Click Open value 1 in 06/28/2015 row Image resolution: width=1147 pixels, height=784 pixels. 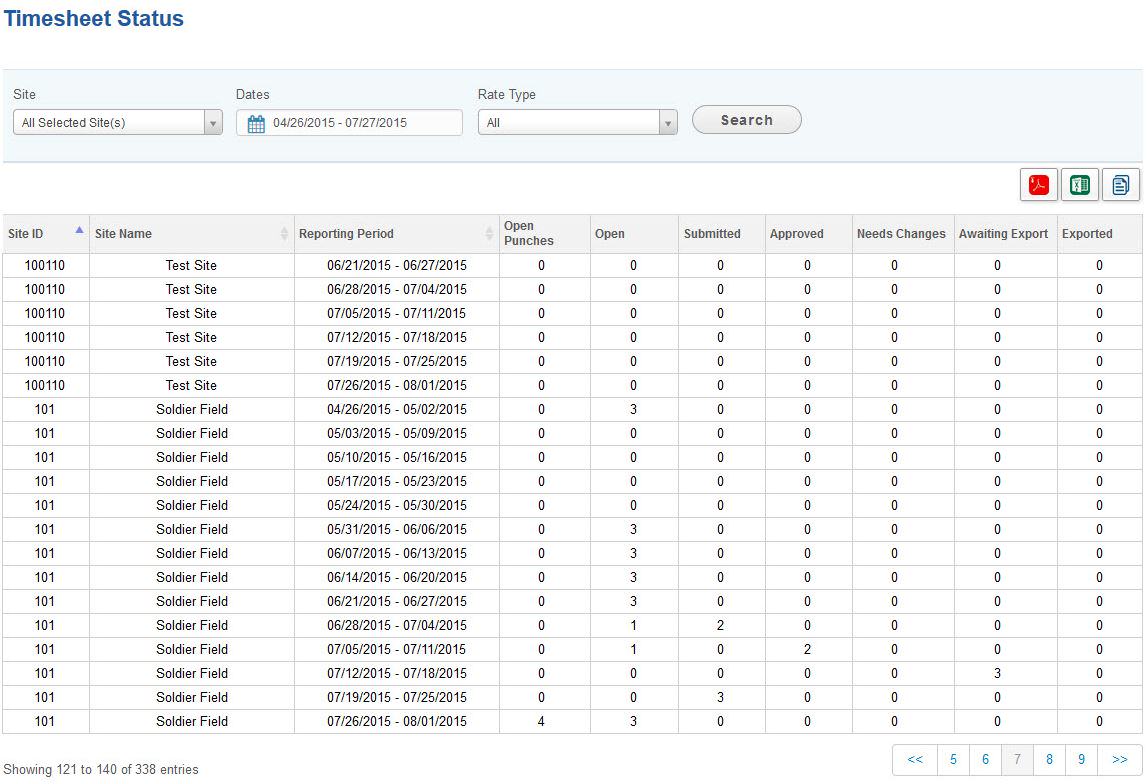pyautogui.click(x=633, y=626)
